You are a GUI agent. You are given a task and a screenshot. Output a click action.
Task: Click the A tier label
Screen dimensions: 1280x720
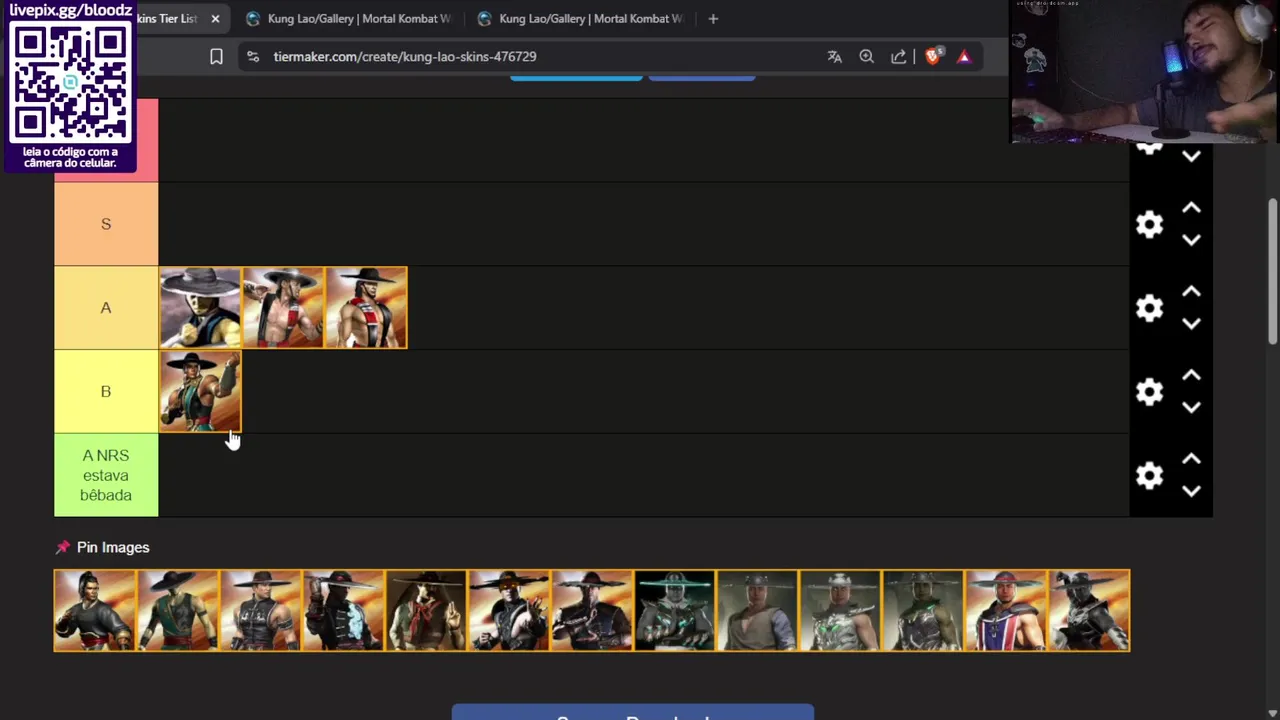106,308
